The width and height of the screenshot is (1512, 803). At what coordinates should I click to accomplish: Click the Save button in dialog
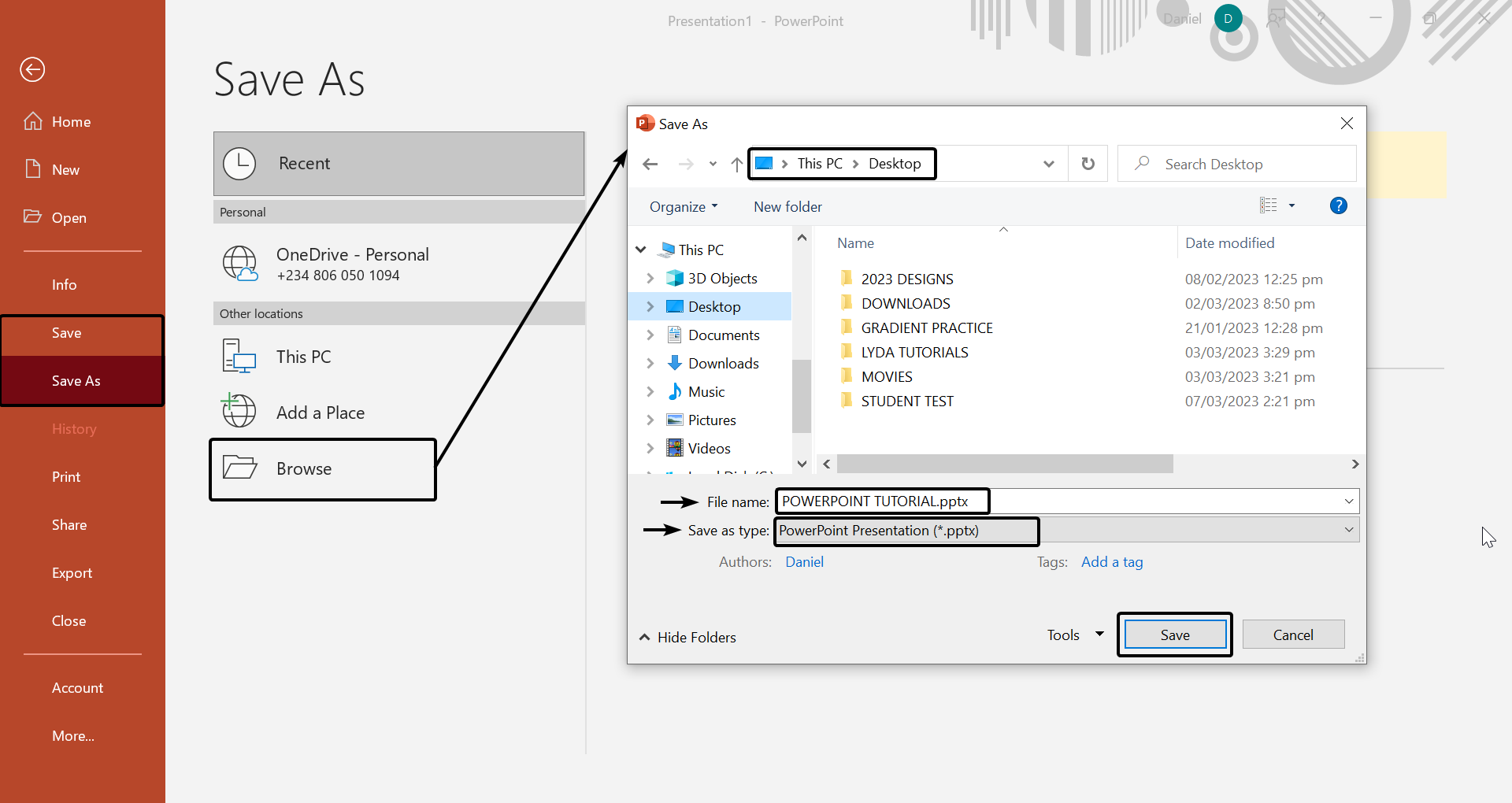coord(1174,635)
